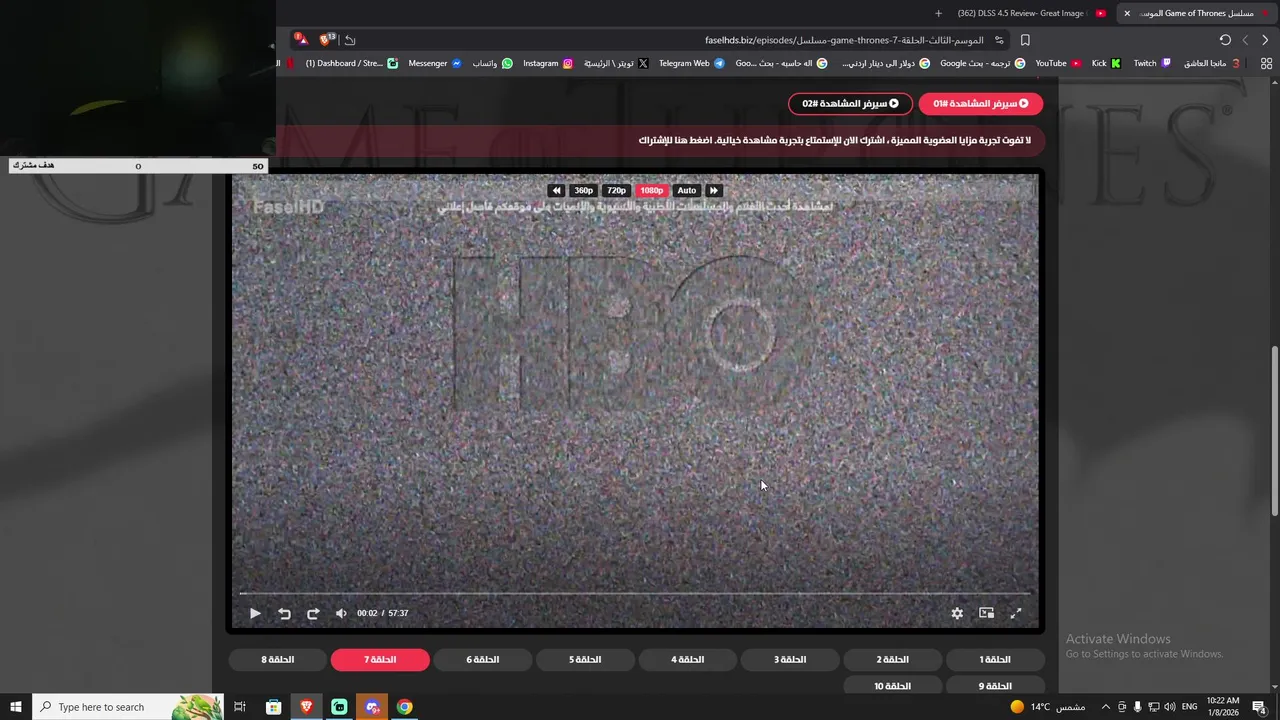Open episode الحلقة 6
Image resolution: width=1280 pixels, height=720 pixels.
(x=483, y=660)
